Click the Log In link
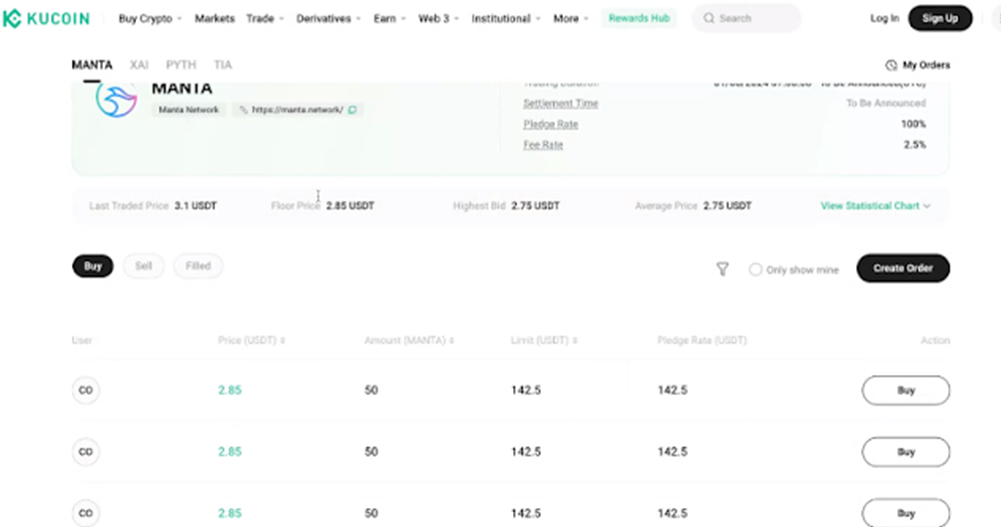Screen dimensions: 1001x527 885,19
